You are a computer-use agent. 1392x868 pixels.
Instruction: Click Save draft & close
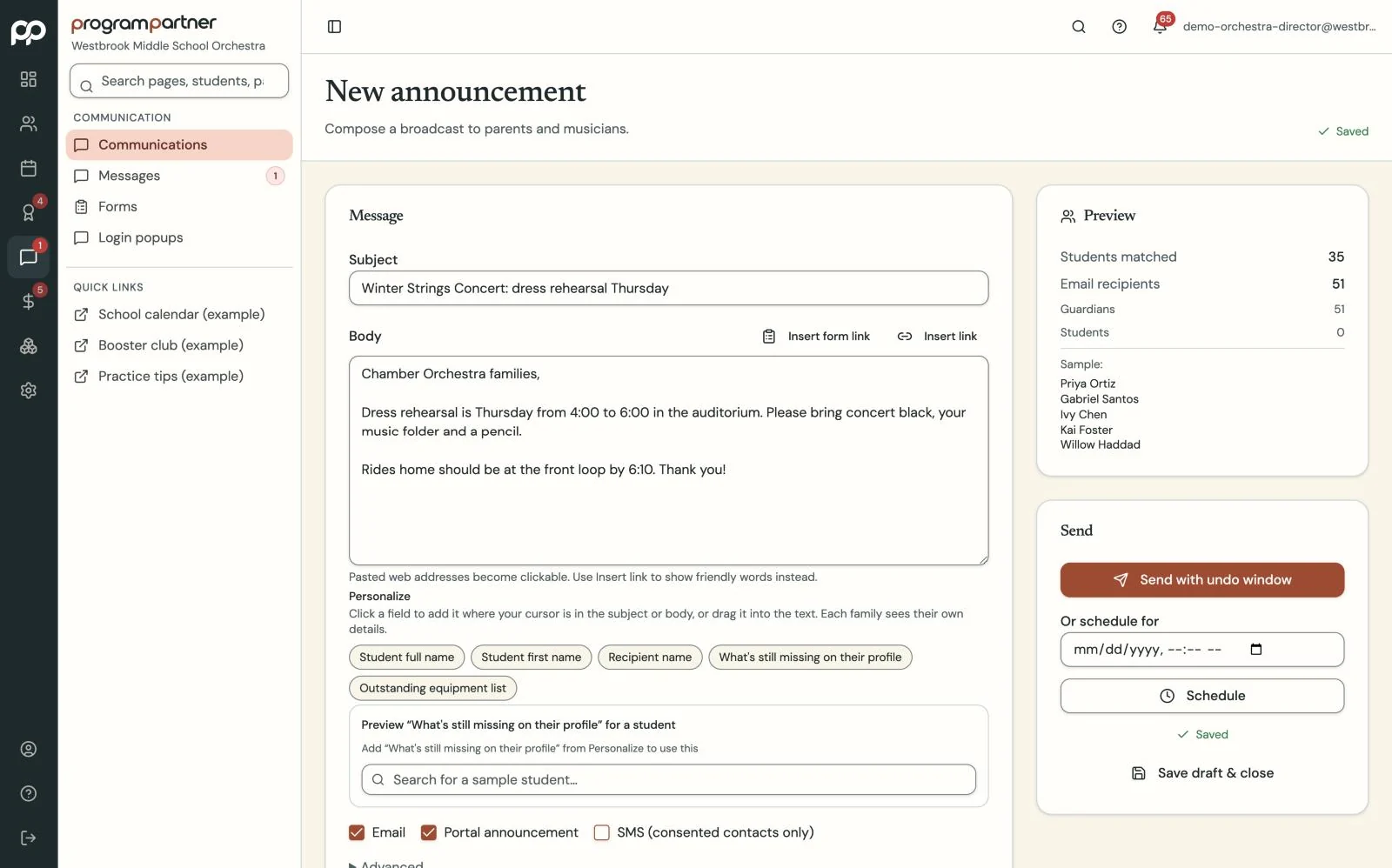coord(1201,773)
